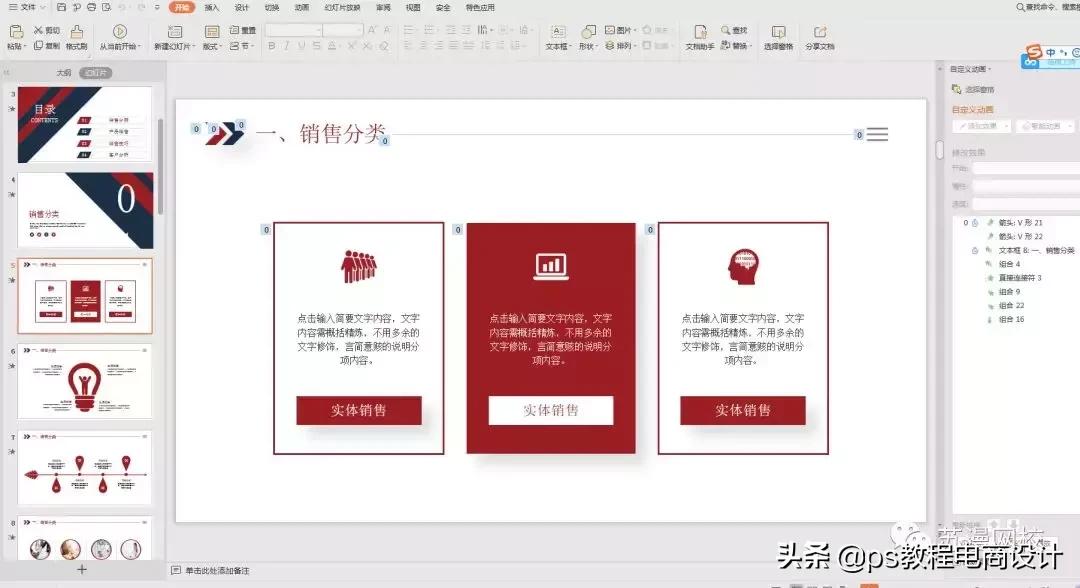Open 选择窗格 selection pane

click(x=778, y=40)
